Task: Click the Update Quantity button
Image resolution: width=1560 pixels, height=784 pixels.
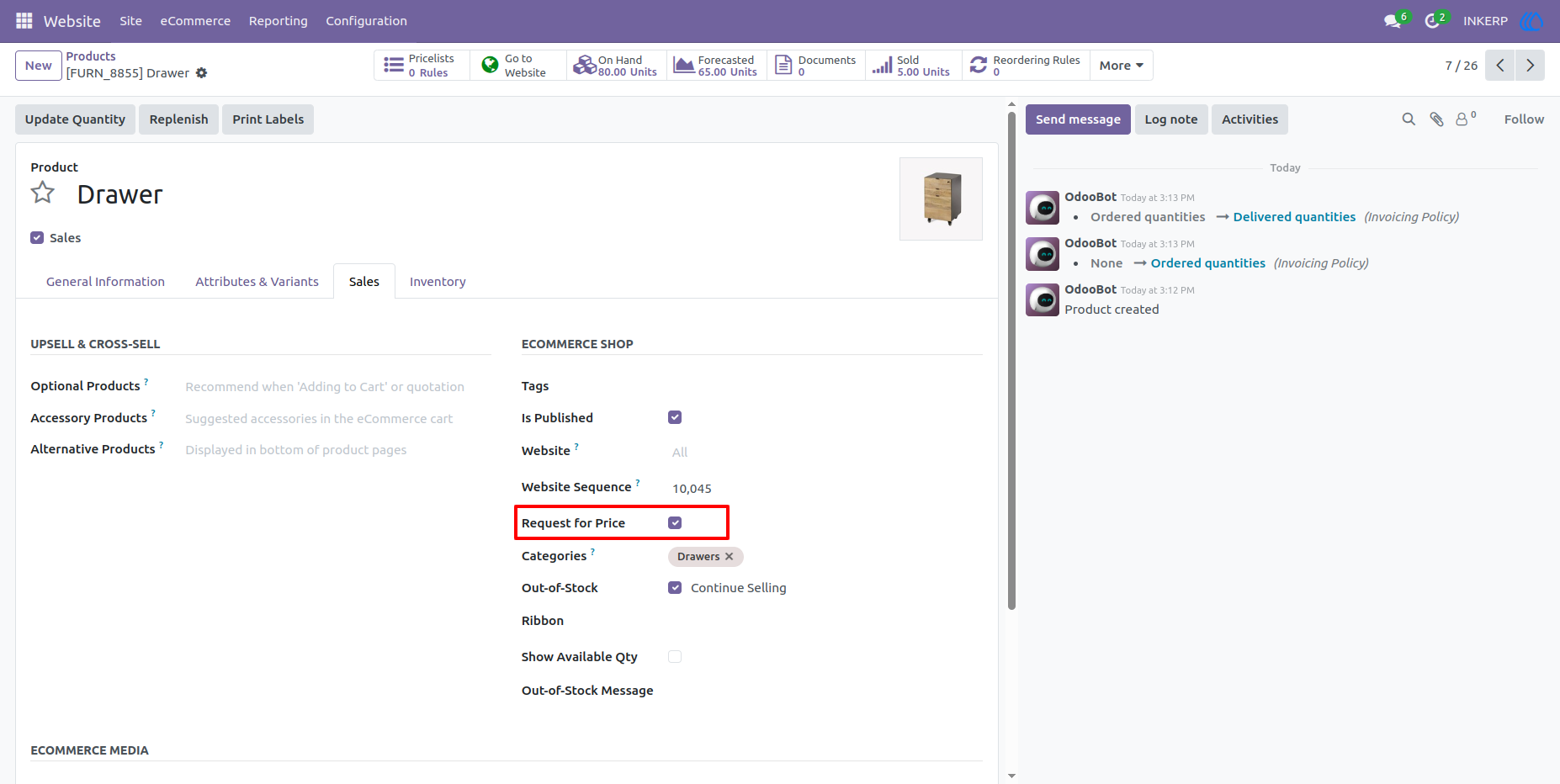Action: [x=75, y=119]
